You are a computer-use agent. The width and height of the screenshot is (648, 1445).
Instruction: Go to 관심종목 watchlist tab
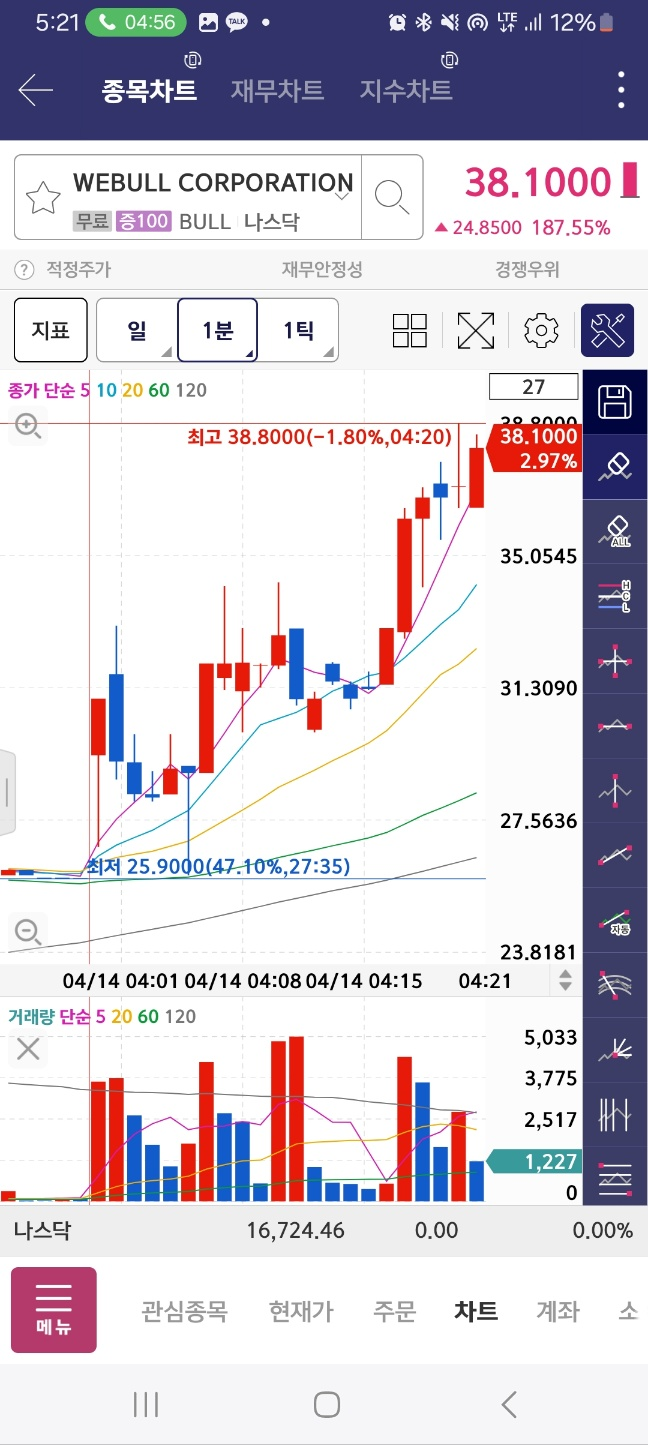pos(184,1311)
